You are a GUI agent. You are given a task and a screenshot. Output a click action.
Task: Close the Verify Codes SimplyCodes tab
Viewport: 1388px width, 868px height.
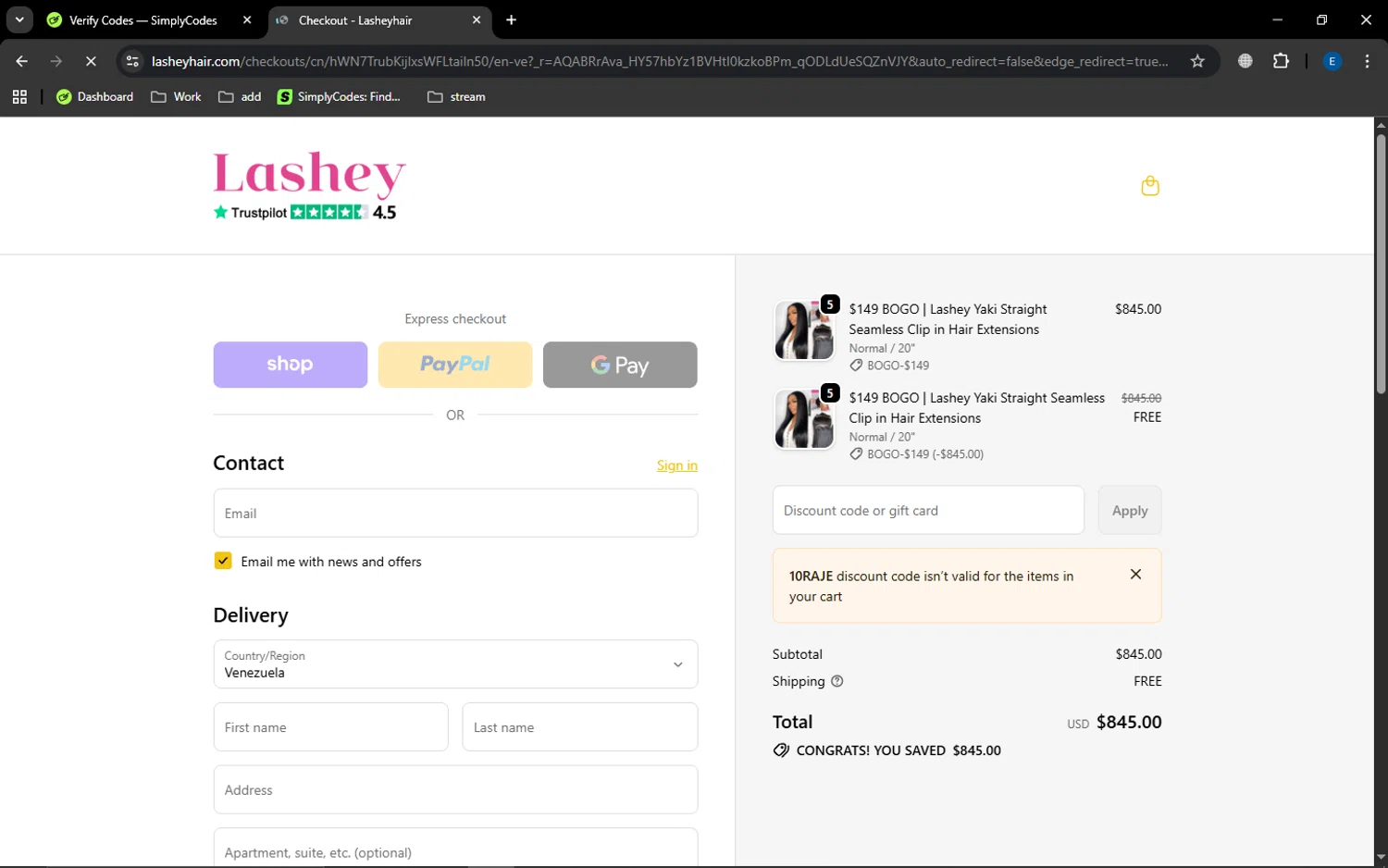point(247,19)
